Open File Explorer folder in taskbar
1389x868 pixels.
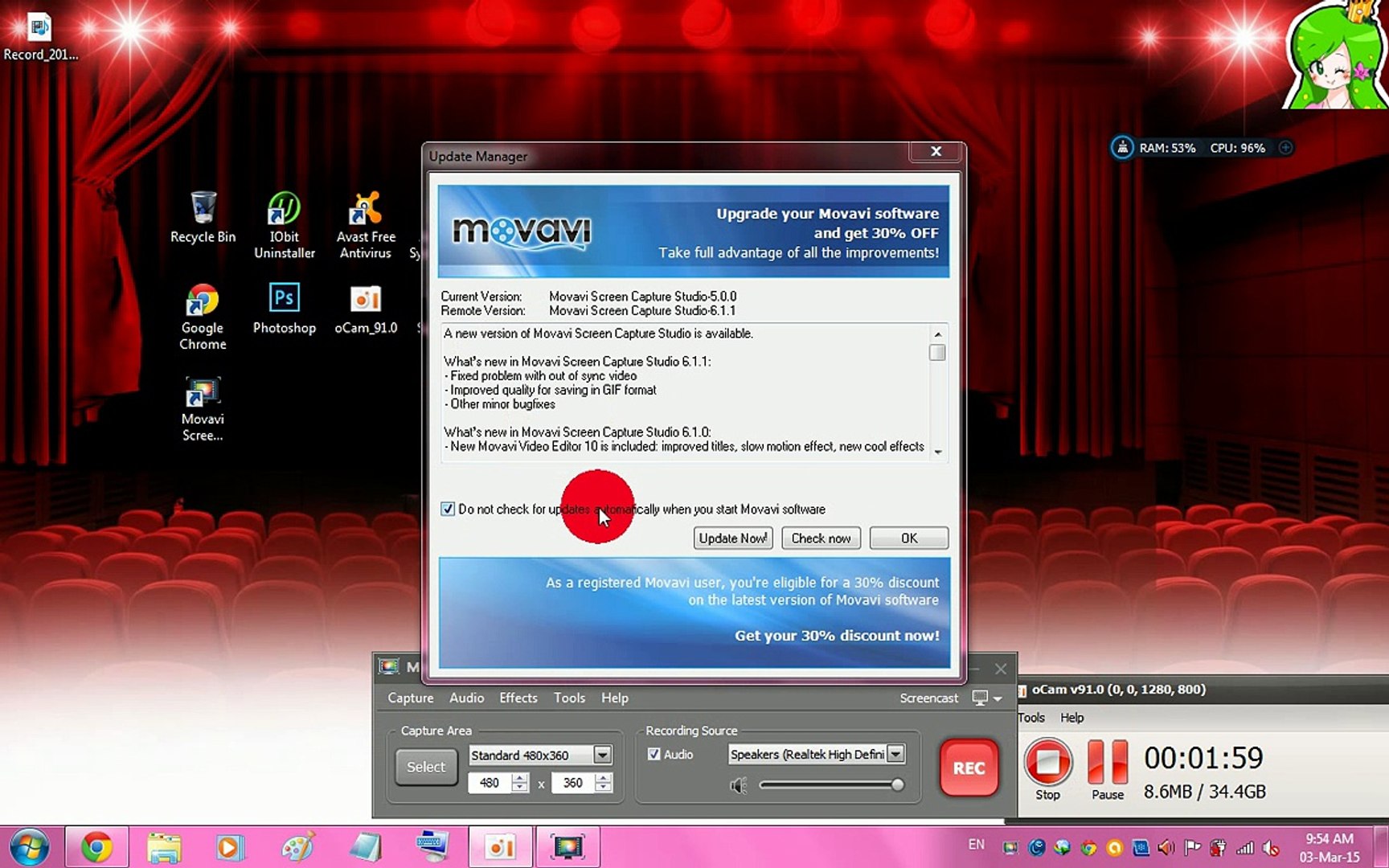click(164, 847)
